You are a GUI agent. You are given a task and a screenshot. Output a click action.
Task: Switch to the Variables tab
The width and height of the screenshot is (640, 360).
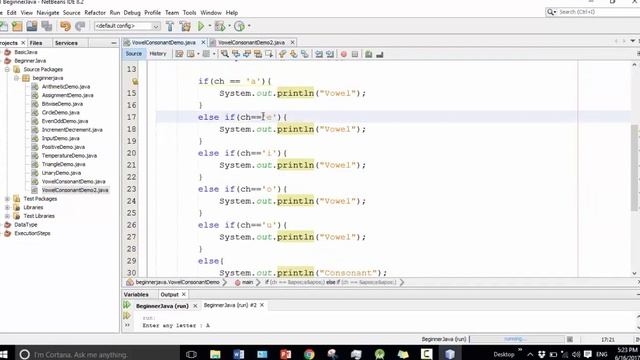pos(136,294)
